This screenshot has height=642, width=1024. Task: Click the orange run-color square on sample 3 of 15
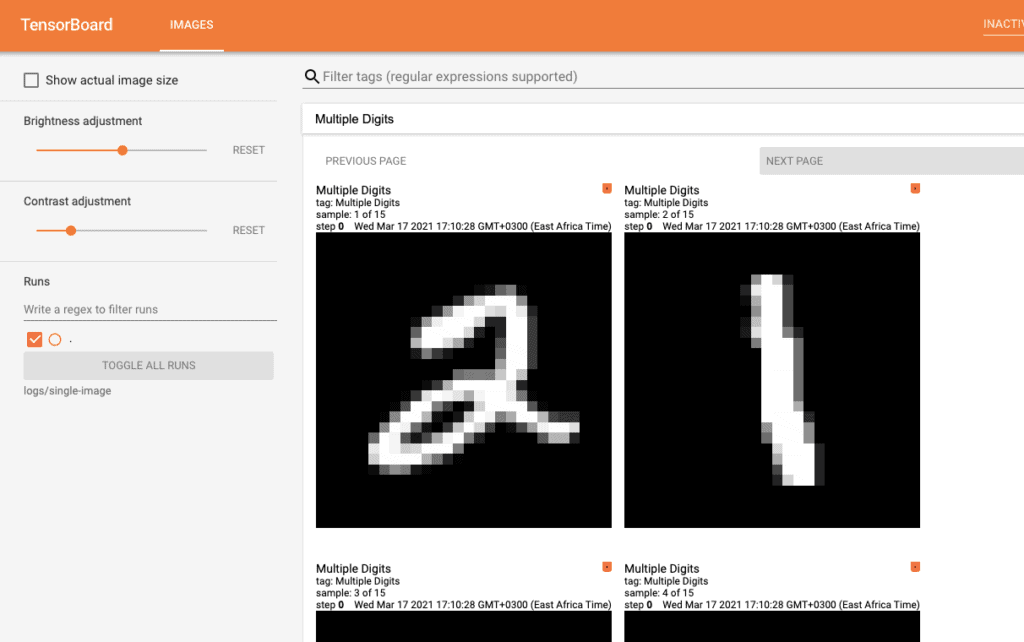coord(607,567)
